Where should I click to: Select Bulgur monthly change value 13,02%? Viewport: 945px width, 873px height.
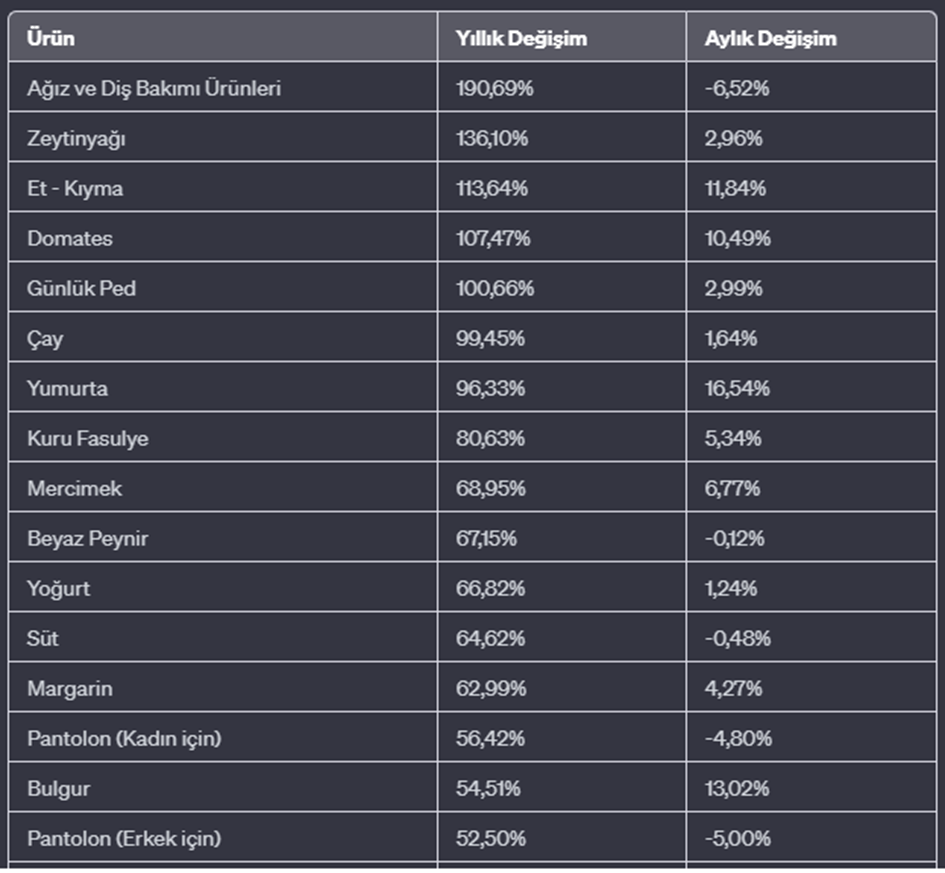(x=735, y=789)
